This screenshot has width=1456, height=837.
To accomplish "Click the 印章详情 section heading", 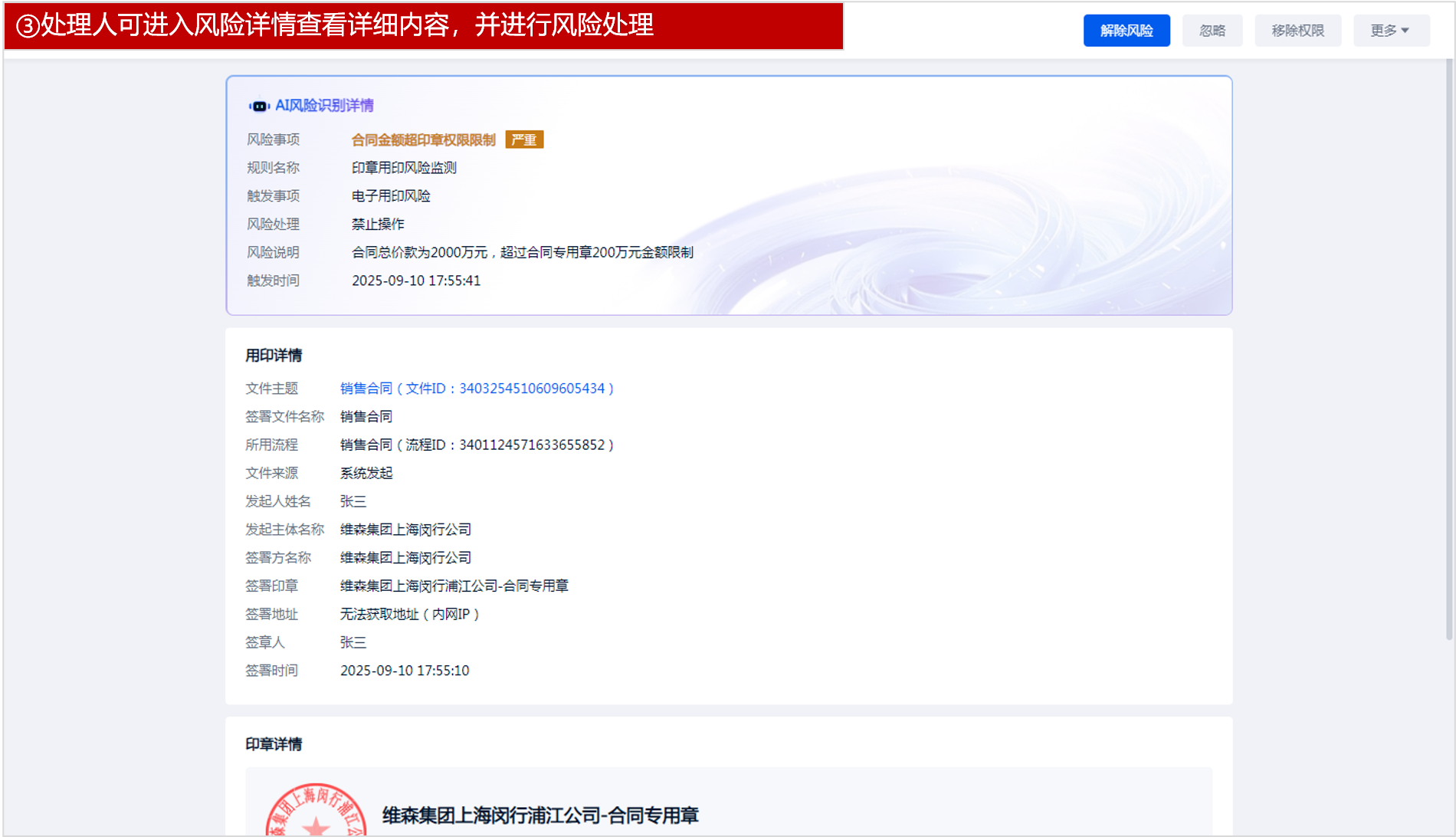I will (274, 744).
